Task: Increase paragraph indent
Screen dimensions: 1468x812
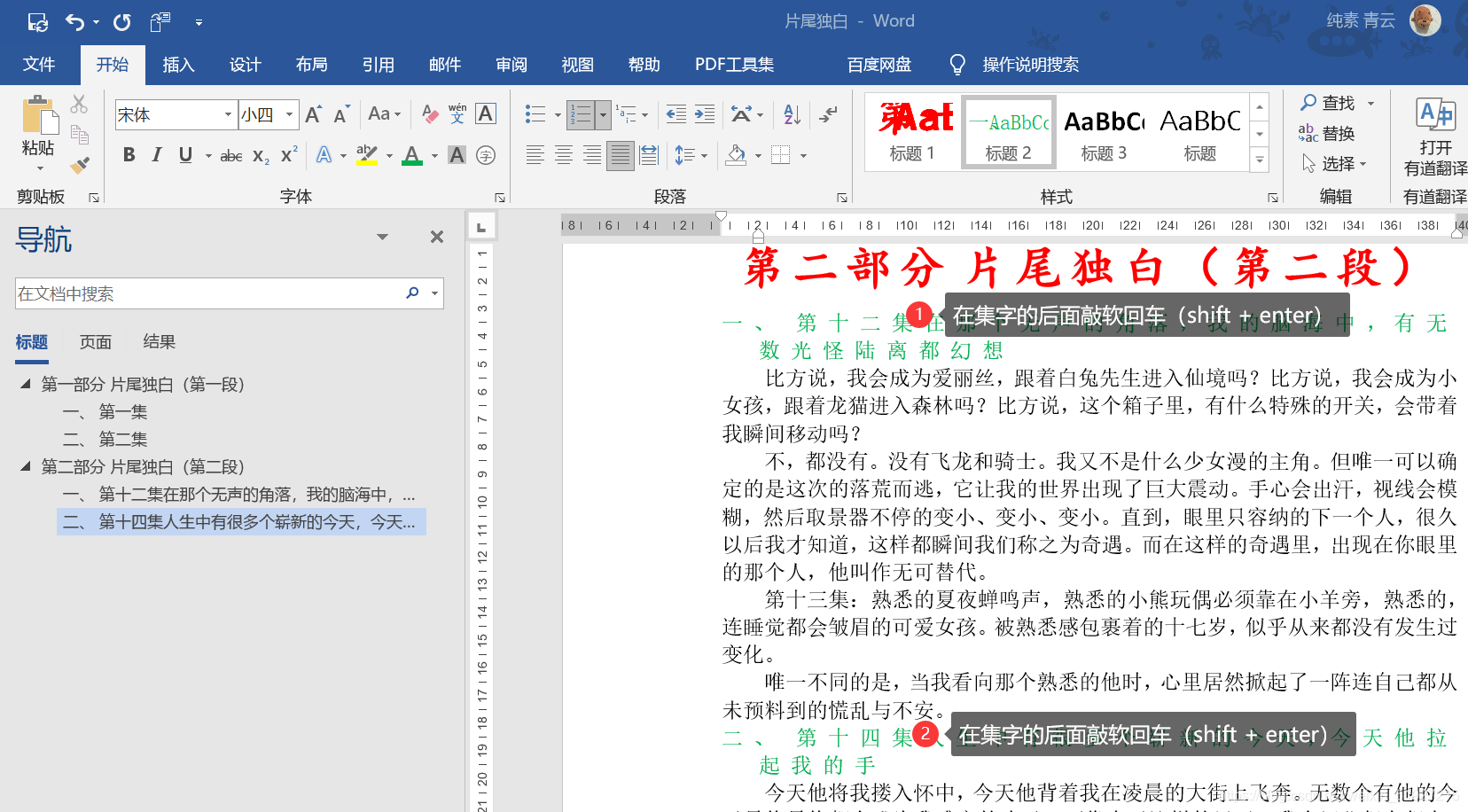Action: click(705, 113)
